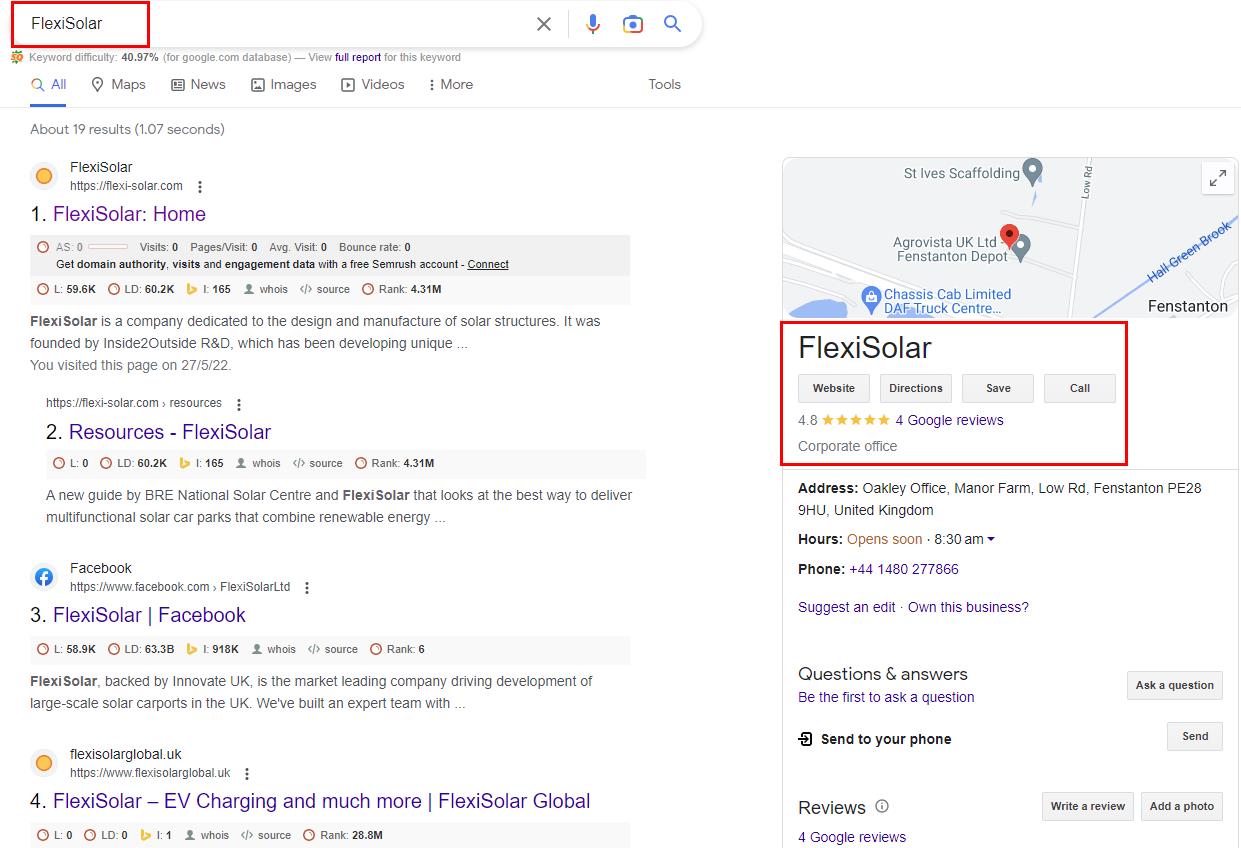Screen dimensions: 1241x848
Task: Click the Send button
Action: (x=1195, y=736)
